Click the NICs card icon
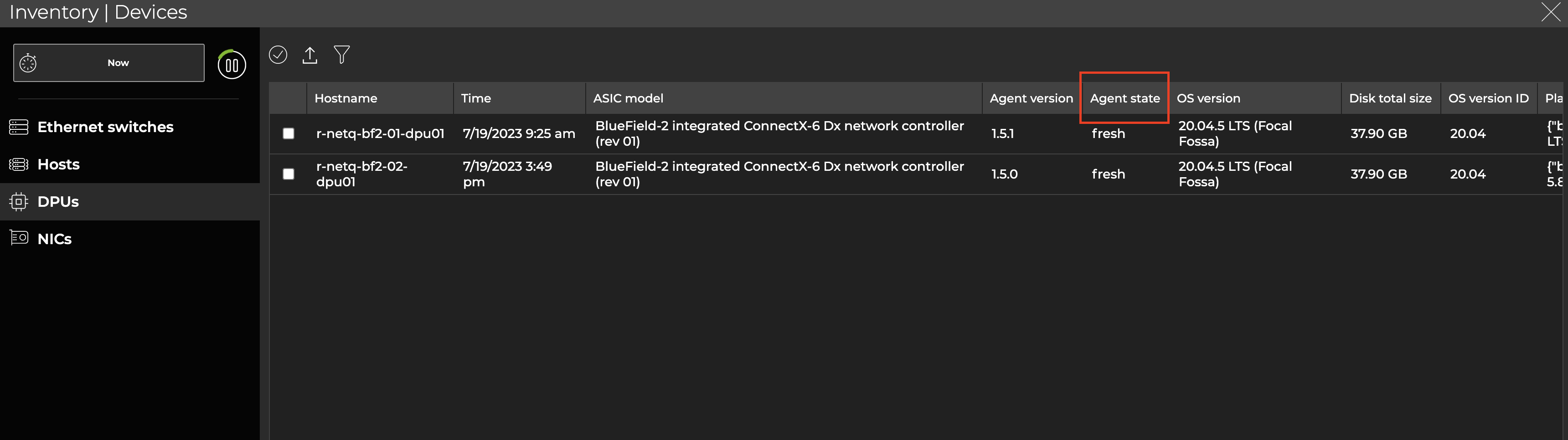 click(x=18, y=238)
